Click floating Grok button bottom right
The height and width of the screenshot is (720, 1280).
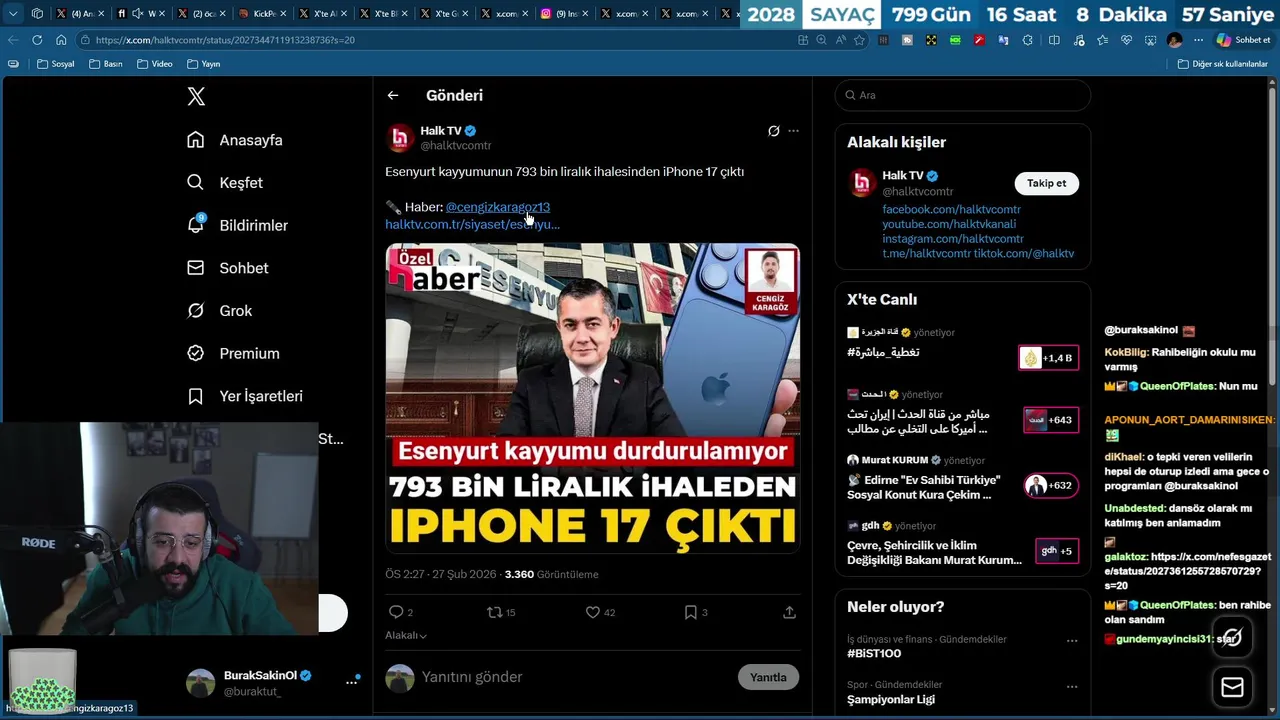1232,637
